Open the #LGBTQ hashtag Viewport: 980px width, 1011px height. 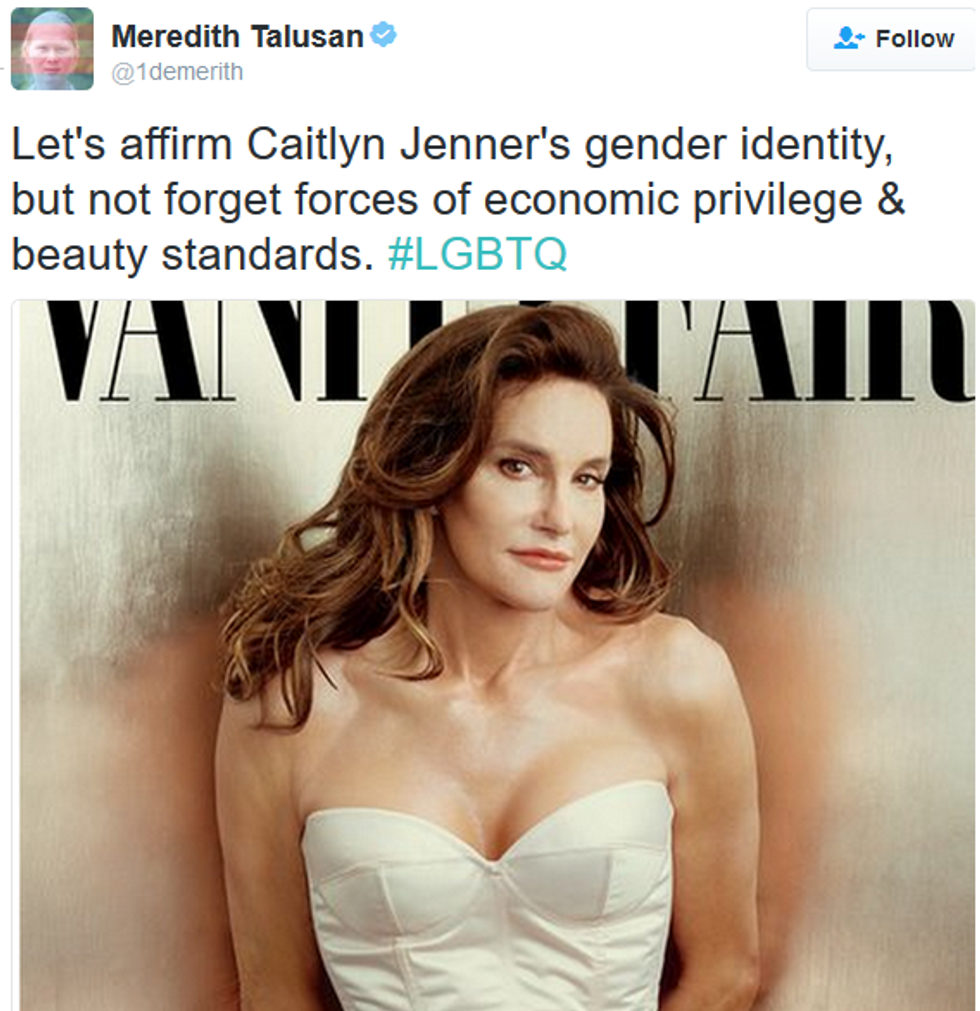coord(478,255)
